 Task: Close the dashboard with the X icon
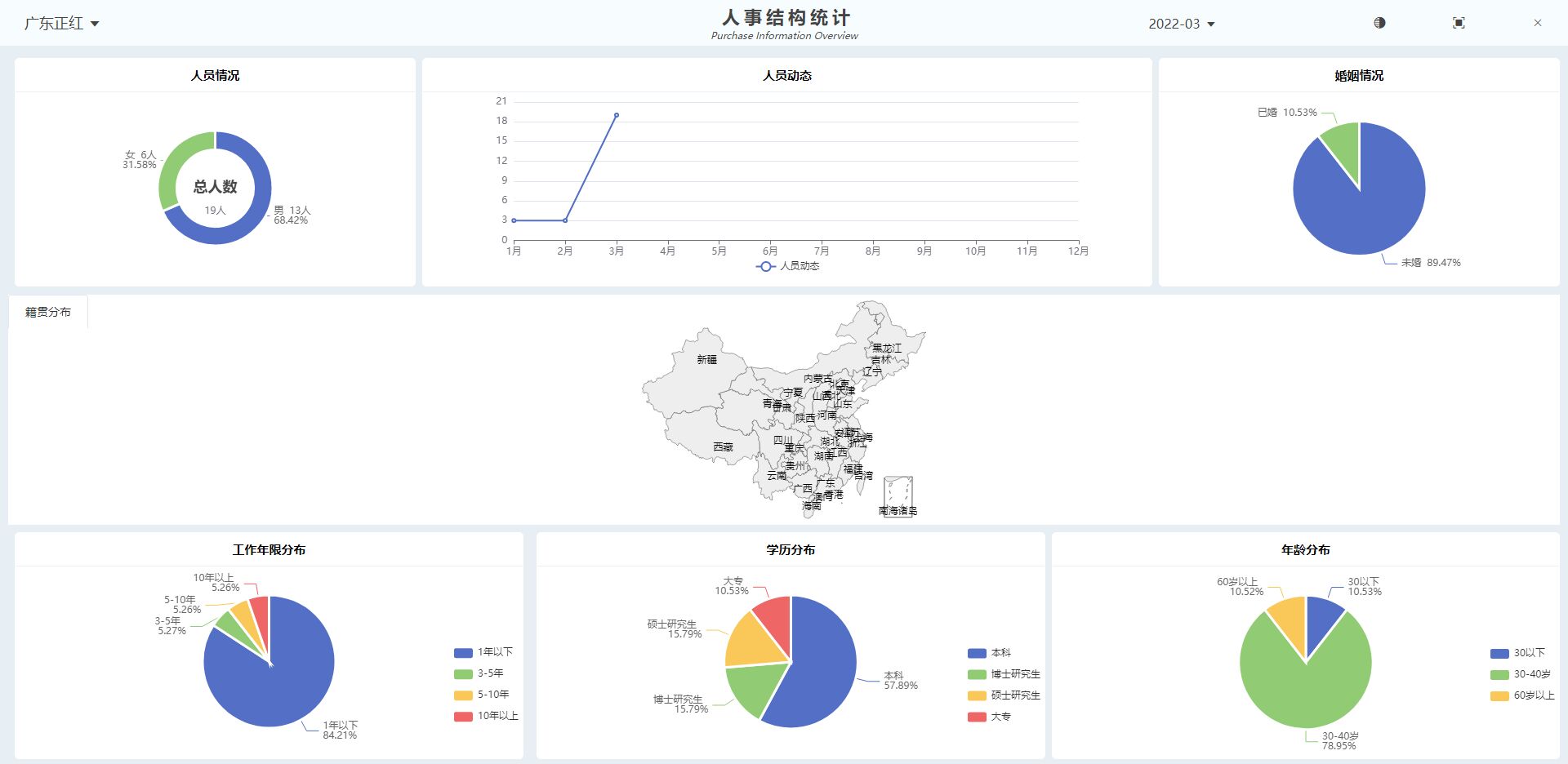tap(1537, 23)
